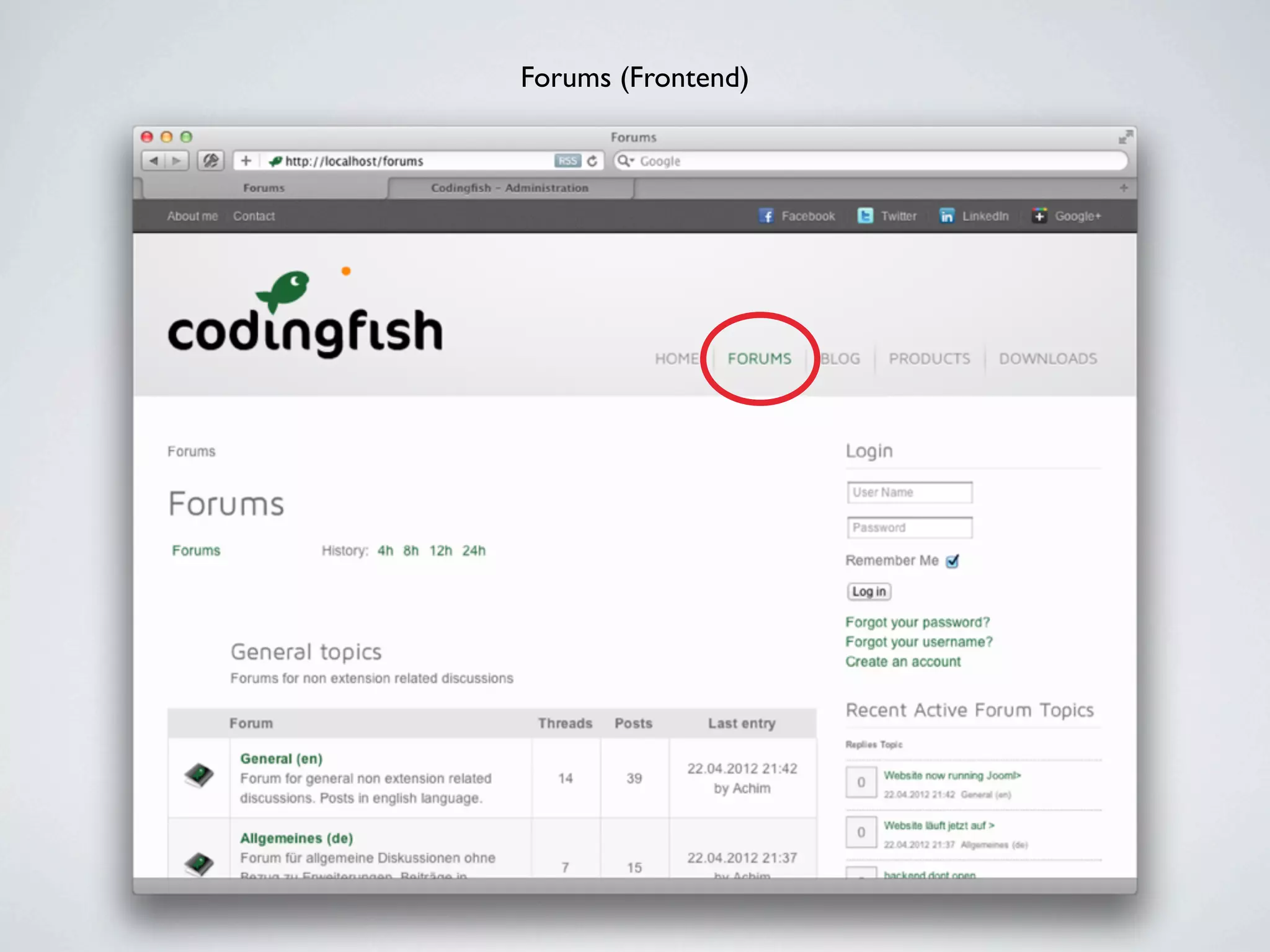Click the Posts count 15
Viewport: 1270px width, 952px height.
click(634, 868)
